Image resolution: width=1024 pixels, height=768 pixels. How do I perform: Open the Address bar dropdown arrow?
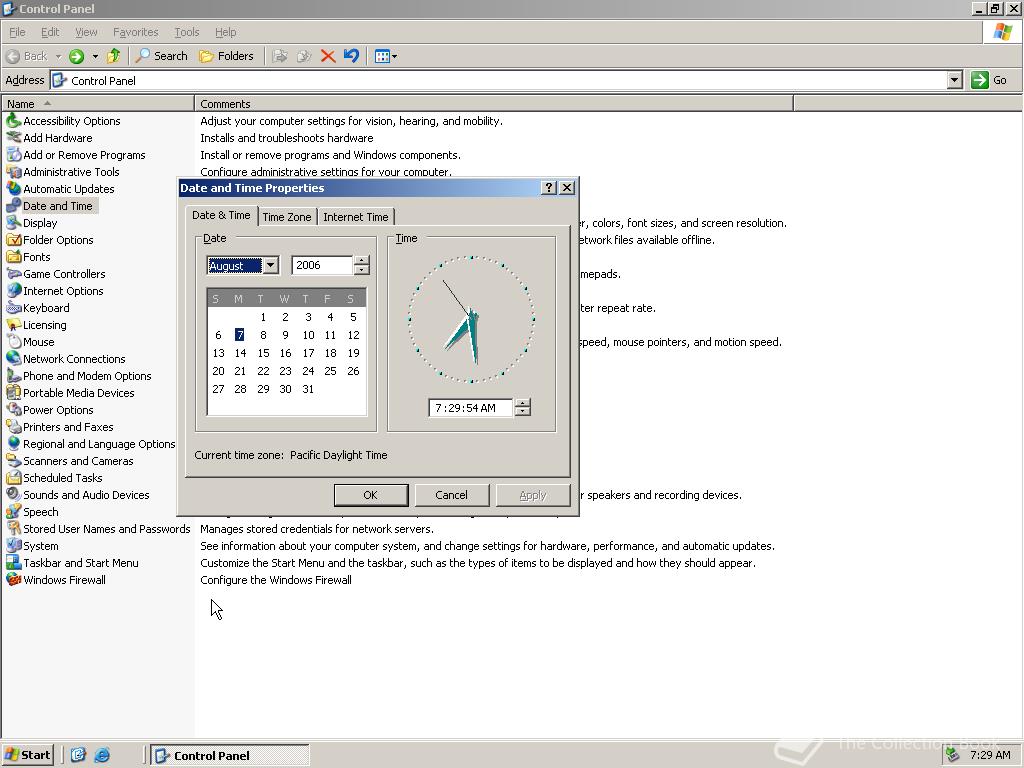(x=954, y=80)
